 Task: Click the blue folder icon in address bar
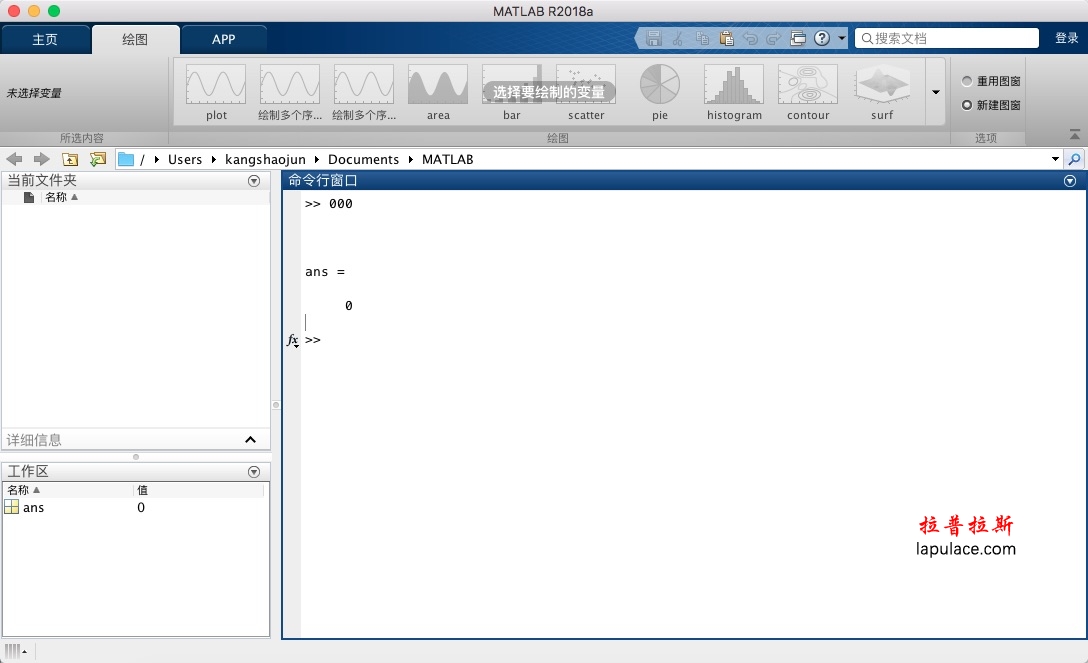(x=126, y=160)
